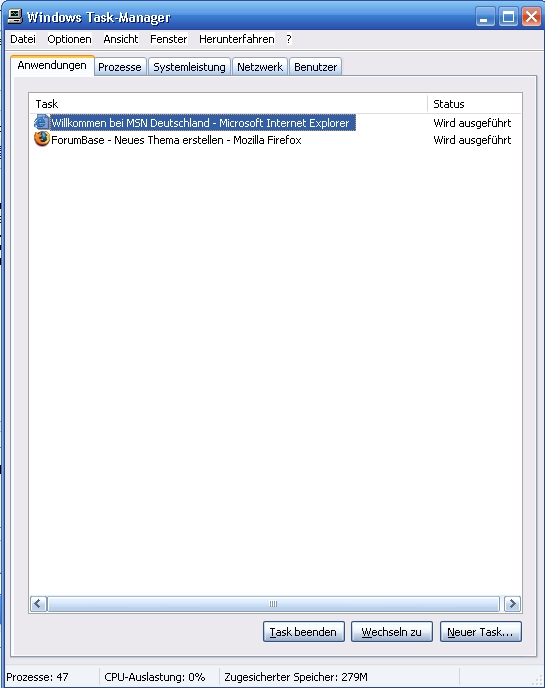Close the Task Manager window
Image resolution: width=545 pixels, height=688 pixels.
(531, 17)
